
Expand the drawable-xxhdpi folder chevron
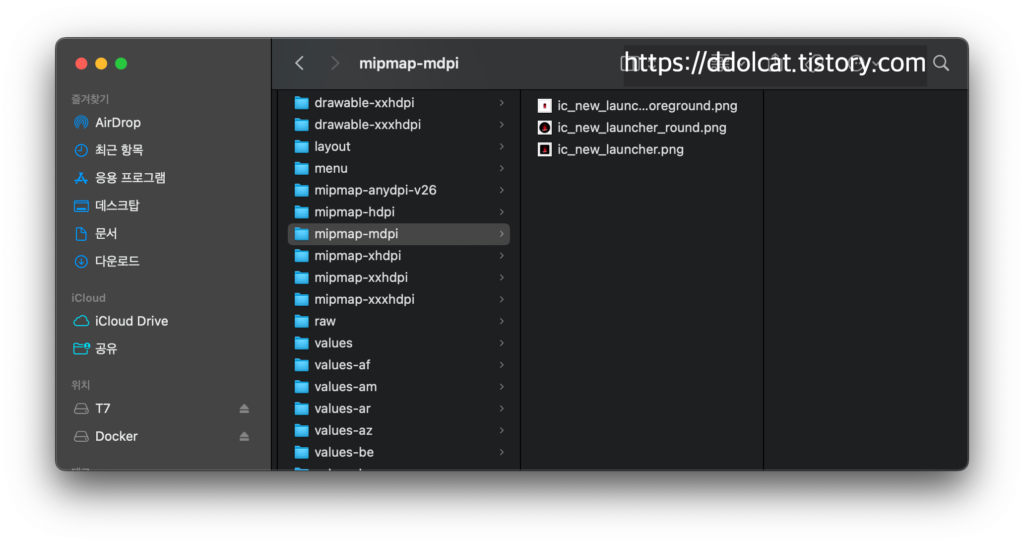[501, 103]
